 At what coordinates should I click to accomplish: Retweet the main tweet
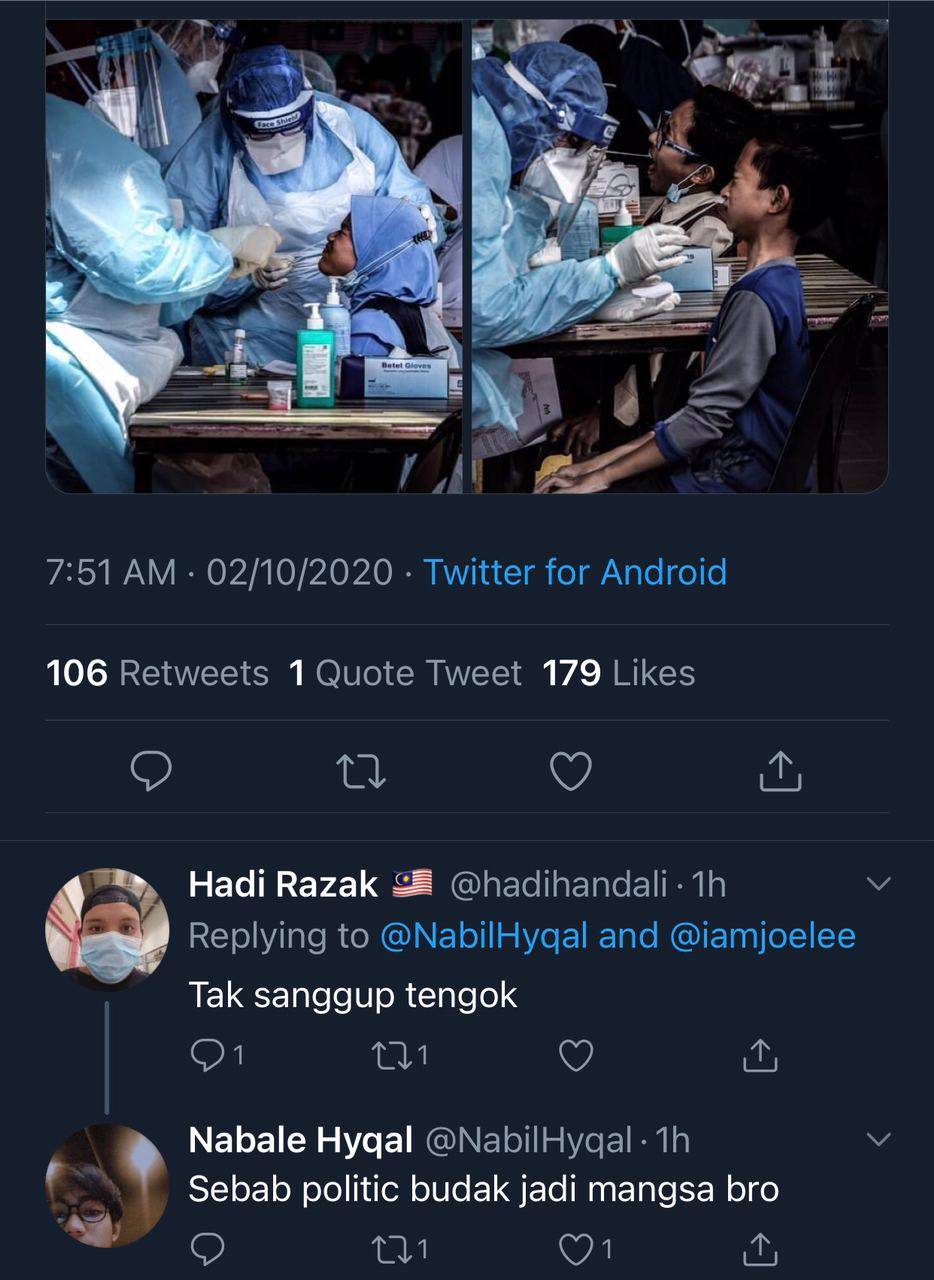point(361,772)
